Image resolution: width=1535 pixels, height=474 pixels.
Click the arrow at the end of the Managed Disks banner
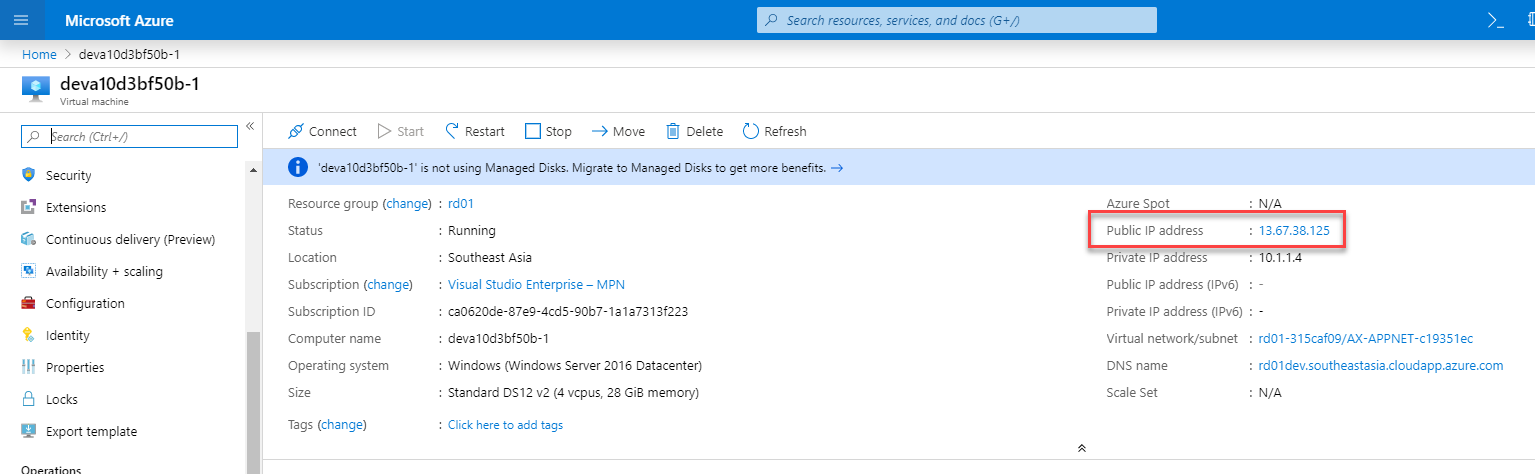tap(837, 168)
